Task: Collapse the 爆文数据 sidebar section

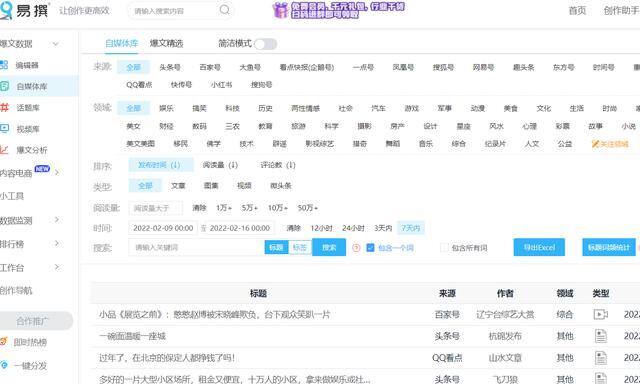Action: click(x=56, y=44)
